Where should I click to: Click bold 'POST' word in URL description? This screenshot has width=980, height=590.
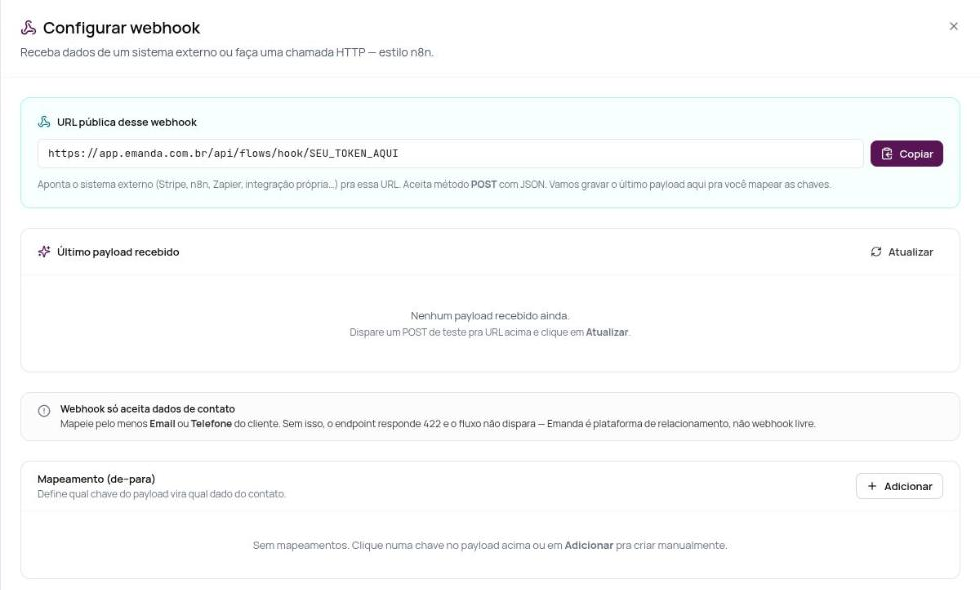484,184
